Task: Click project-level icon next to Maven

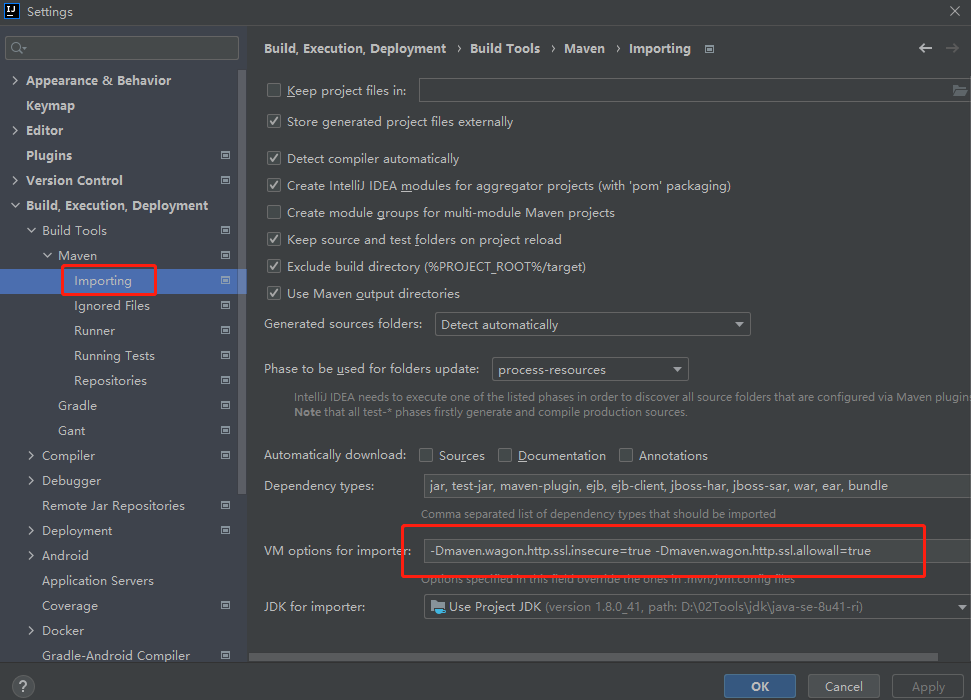Action: click(225, 255)
